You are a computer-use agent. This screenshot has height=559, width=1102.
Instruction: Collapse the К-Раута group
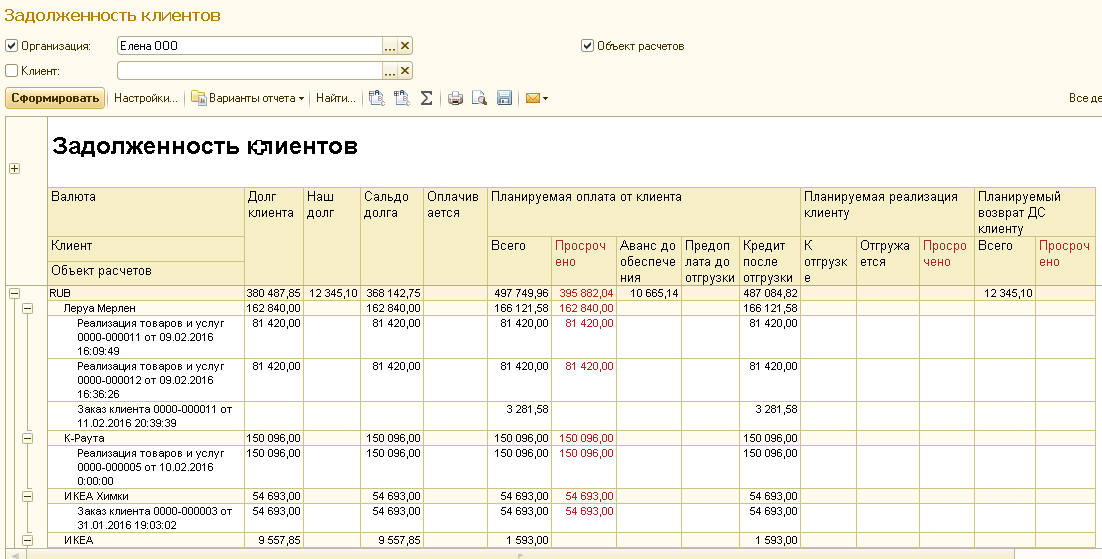pyautogui.click(x=27, y=438)
